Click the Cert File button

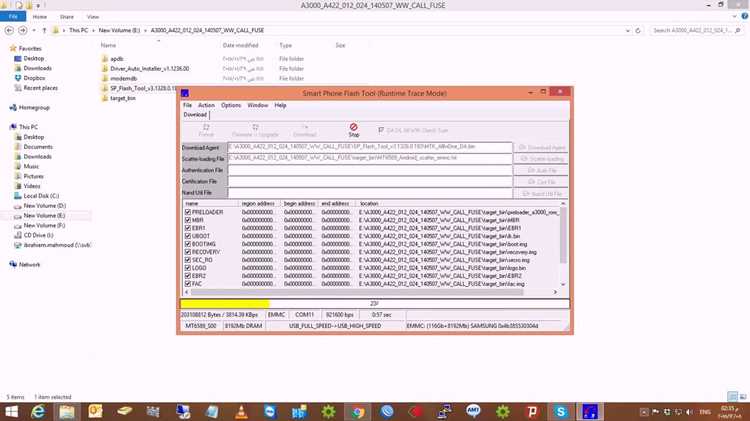(x=541, y=182)
